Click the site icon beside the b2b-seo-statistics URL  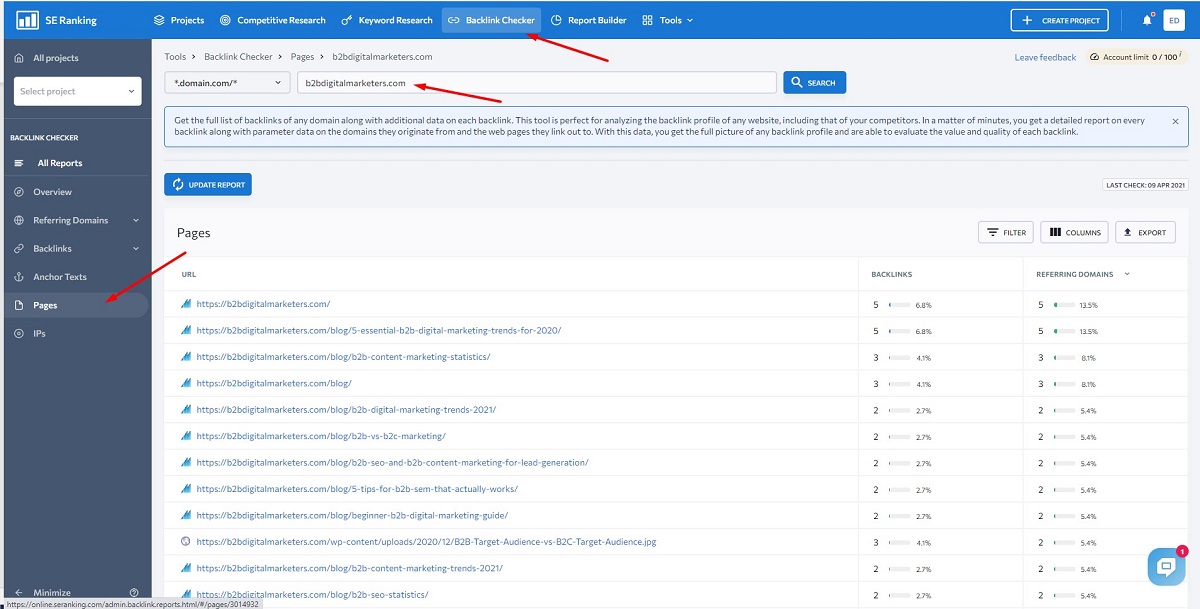tap(185, 595)
